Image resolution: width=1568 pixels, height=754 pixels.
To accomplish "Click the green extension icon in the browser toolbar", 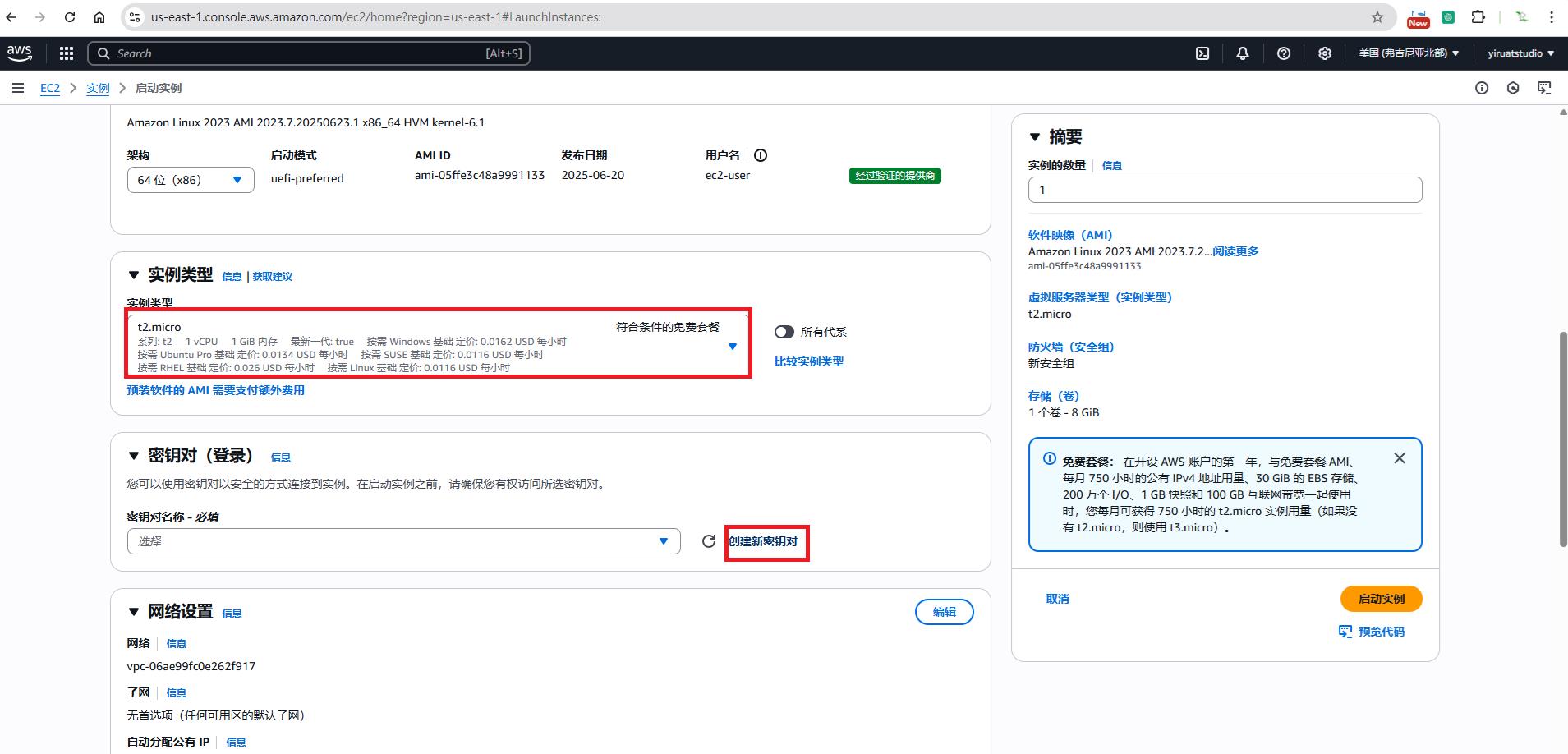I will [1448, 16].
